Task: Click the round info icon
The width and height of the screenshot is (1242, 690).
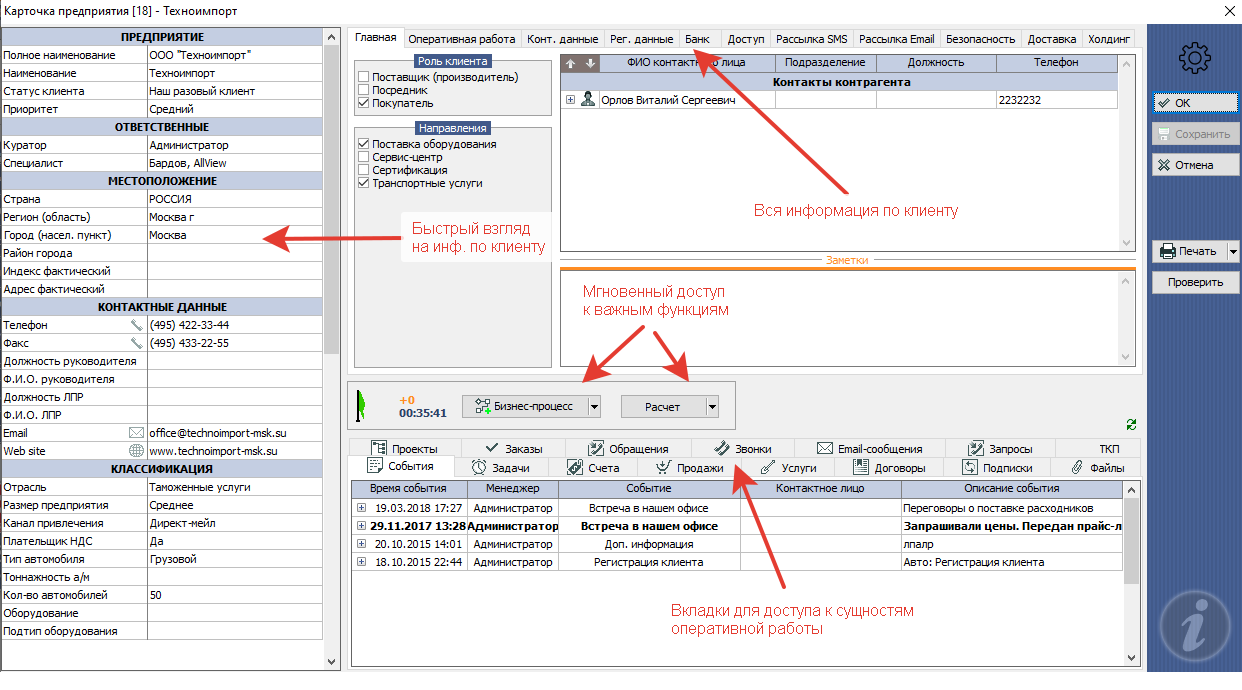Action: click(1196, 625)
